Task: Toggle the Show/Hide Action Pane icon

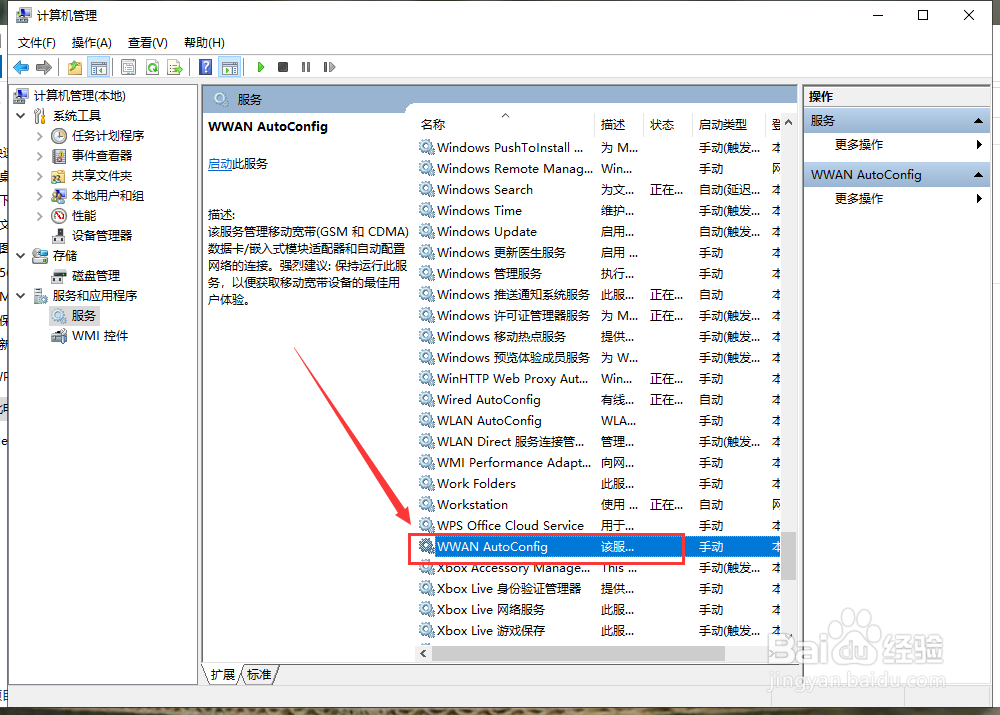Action: tap(230, 67)
